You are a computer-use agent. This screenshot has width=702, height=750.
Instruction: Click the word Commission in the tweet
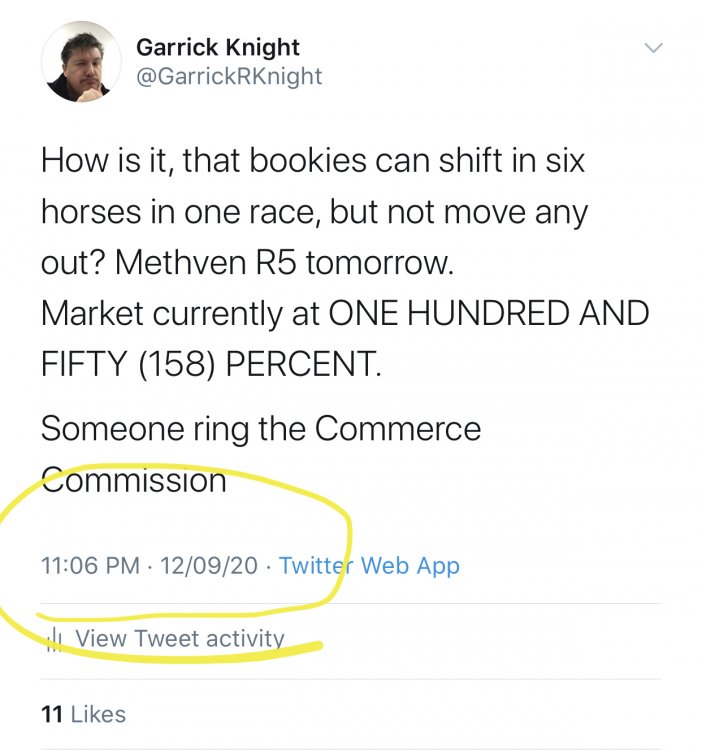click(x=134, y=480)
